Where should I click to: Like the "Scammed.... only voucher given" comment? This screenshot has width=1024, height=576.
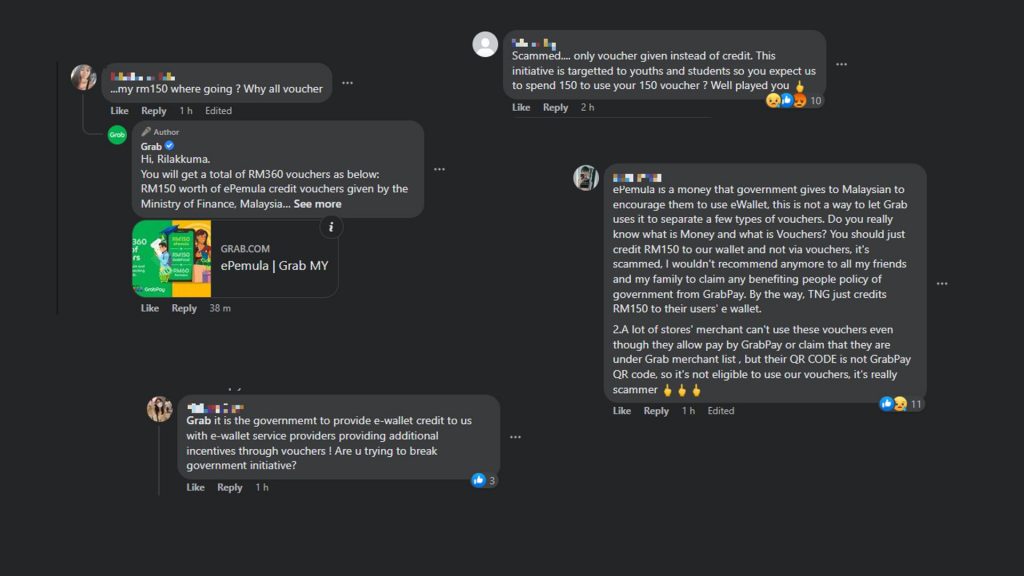click(521, 108)
